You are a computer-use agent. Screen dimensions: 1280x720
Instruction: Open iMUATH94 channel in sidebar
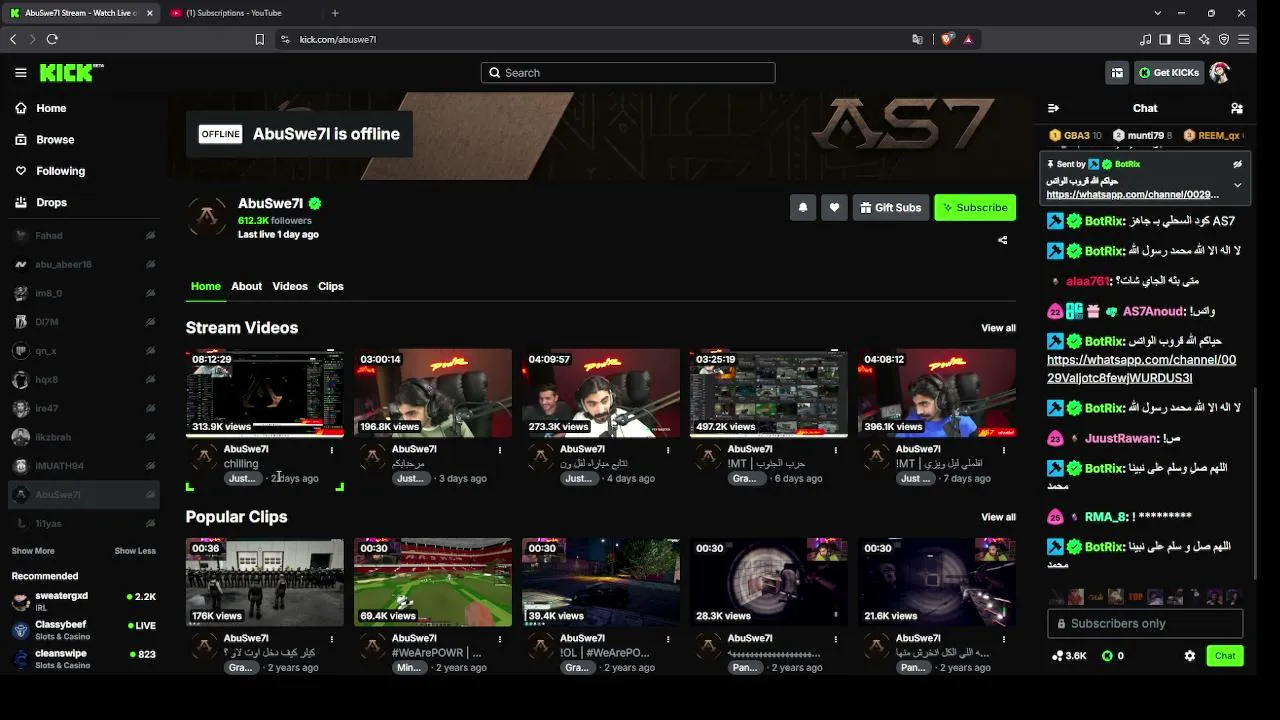point(84,466)
